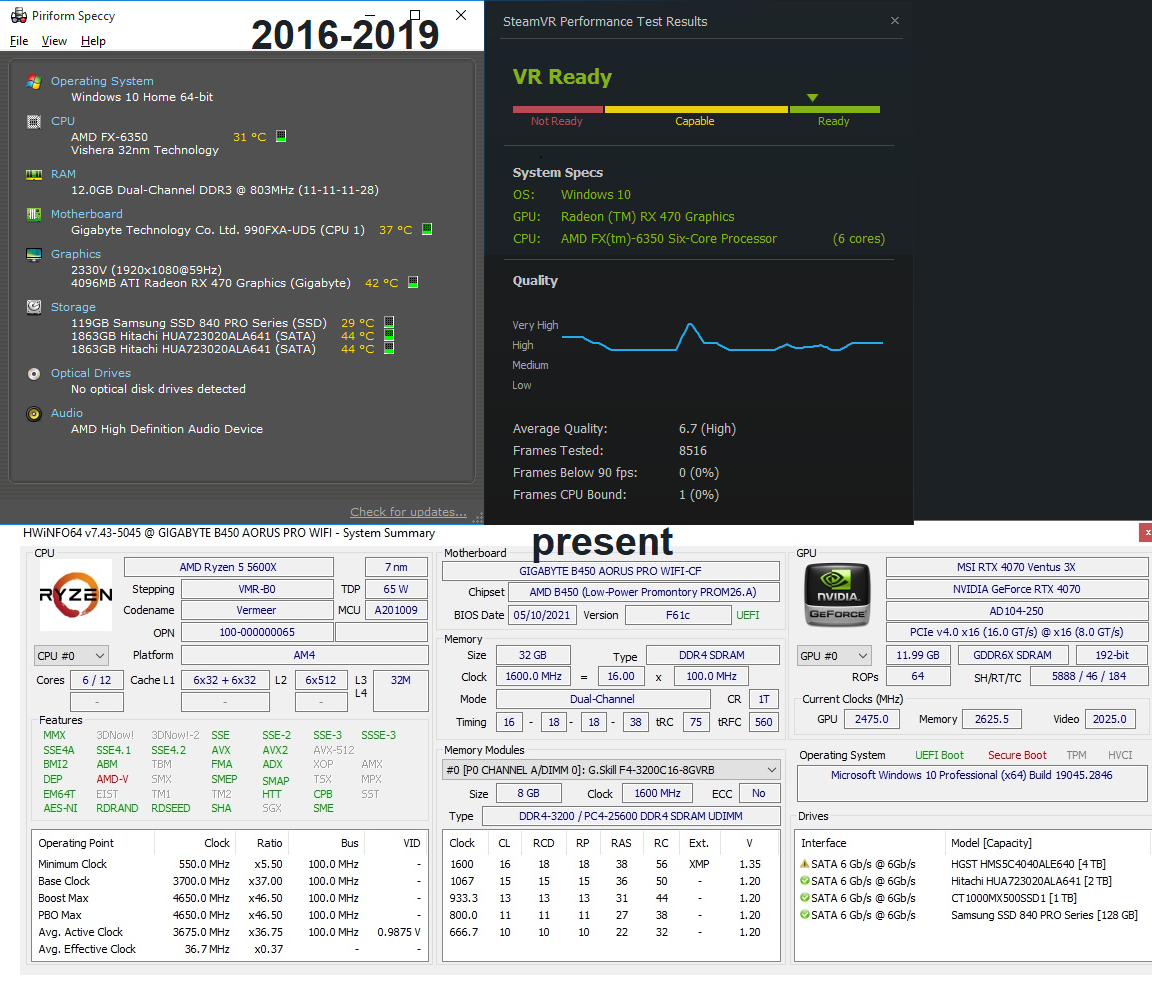This screenshot has width=1152, height=996.
Task: Click the Storage drive icon in Speccy
Action: point(34,307)
